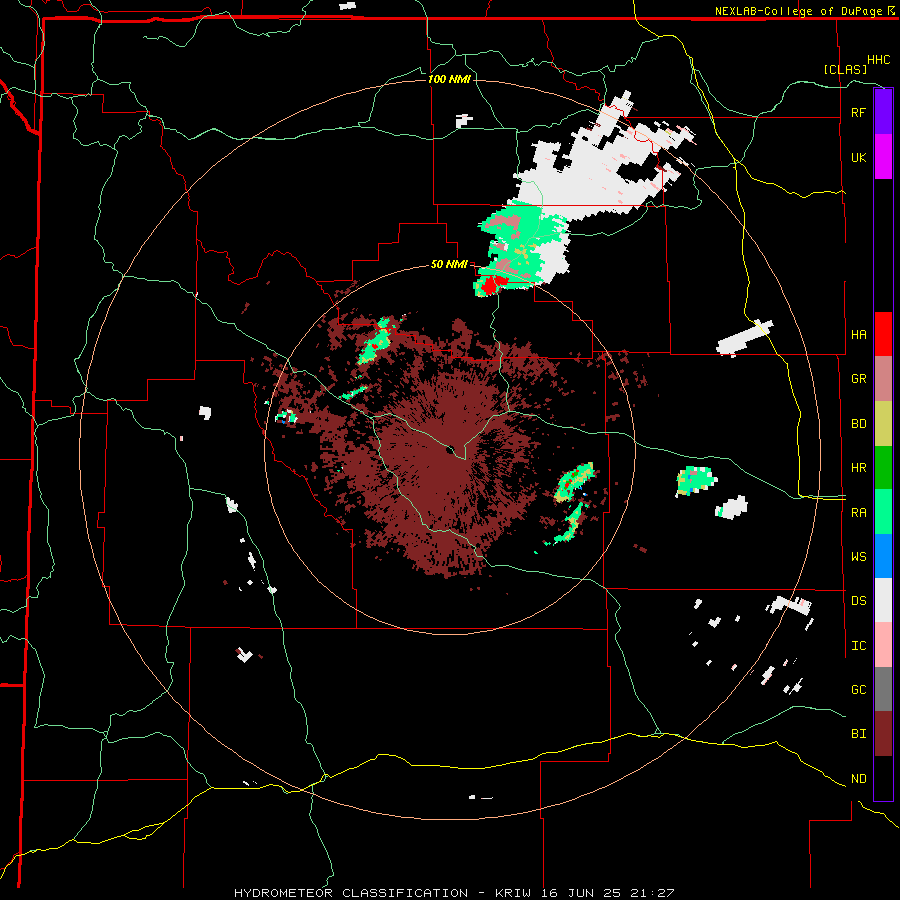Click the 50 NMI range ring label
Viewport: 900px width, 900px height.
pyautogui.click(x=449, y=265)
